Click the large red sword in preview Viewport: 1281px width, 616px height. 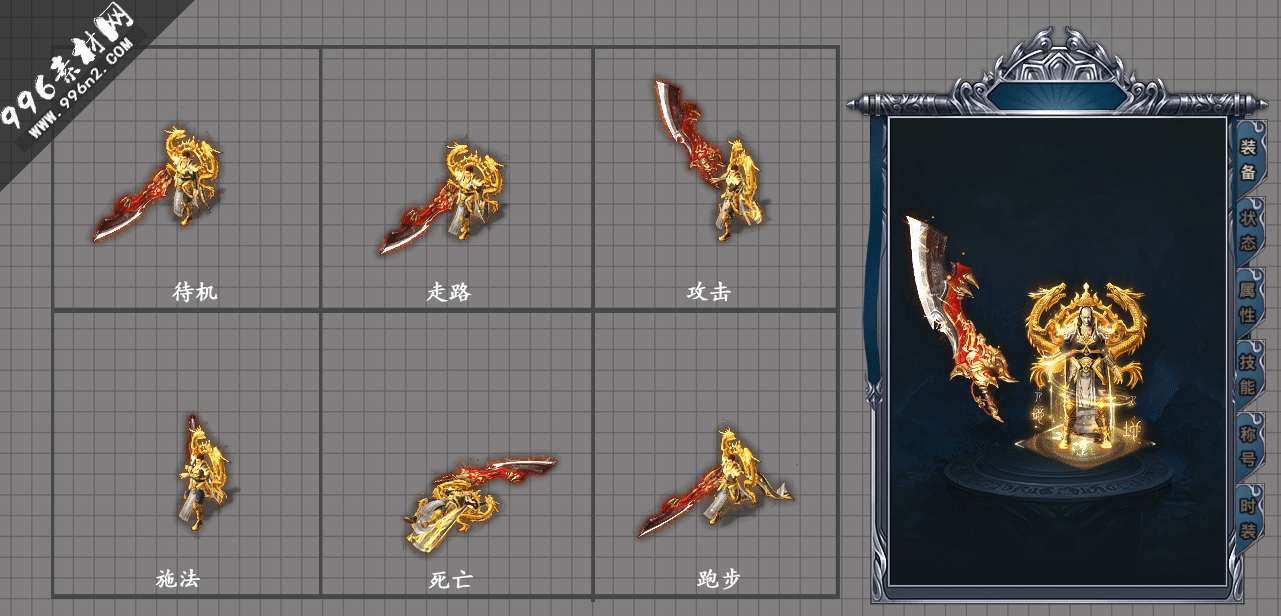[958, 318]
